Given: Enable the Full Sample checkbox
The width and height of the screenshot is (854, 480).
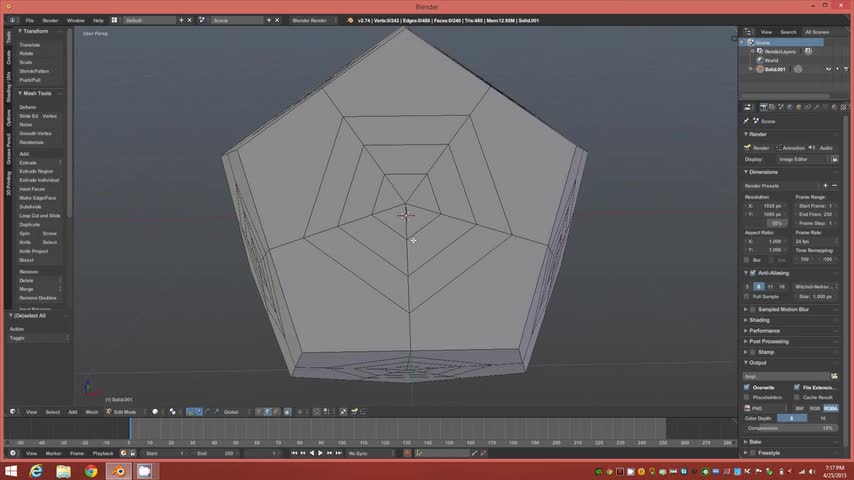Looking at the screenshot, I should click(747, 296).
